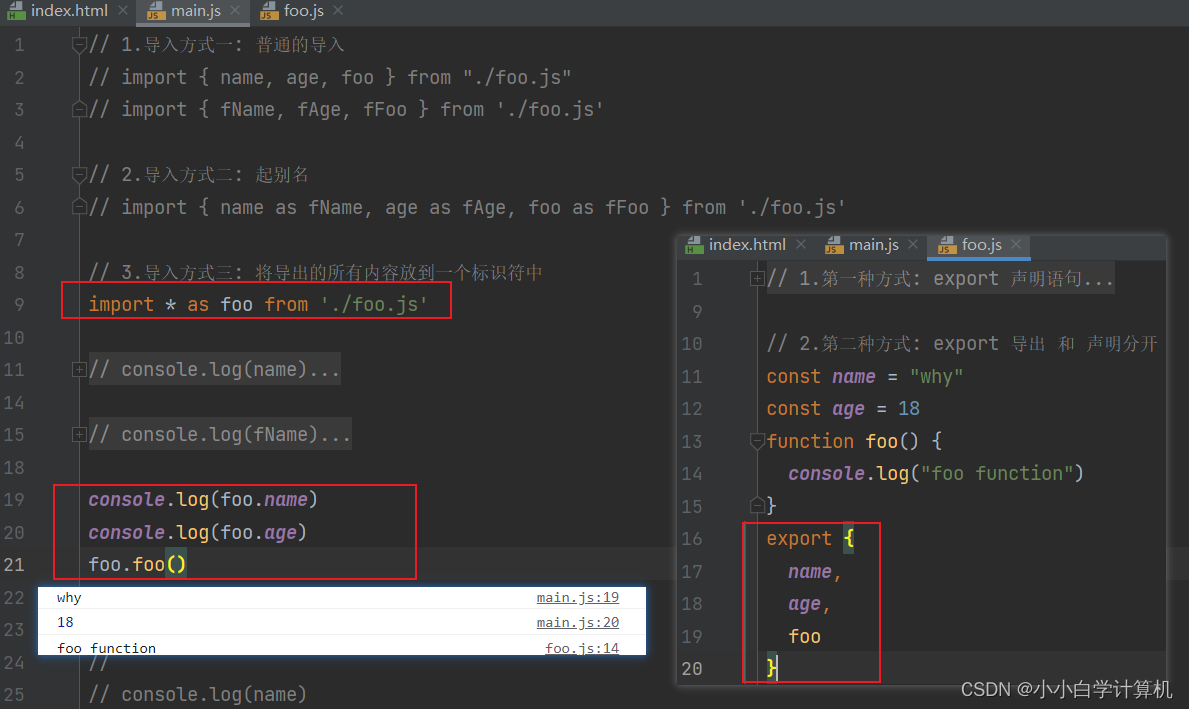1189x709 pixels.
Task: Open foo.js:14 source link in console output
Action: (x=582, y=648)
